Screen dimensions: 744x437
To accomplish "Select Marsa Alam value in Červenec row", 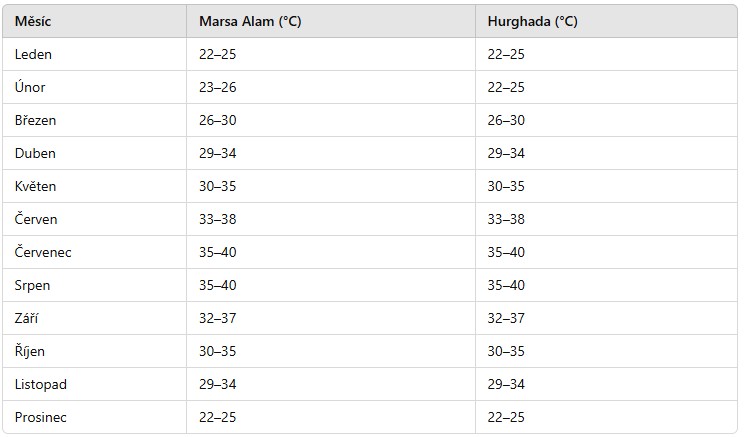I will (217, 252).
